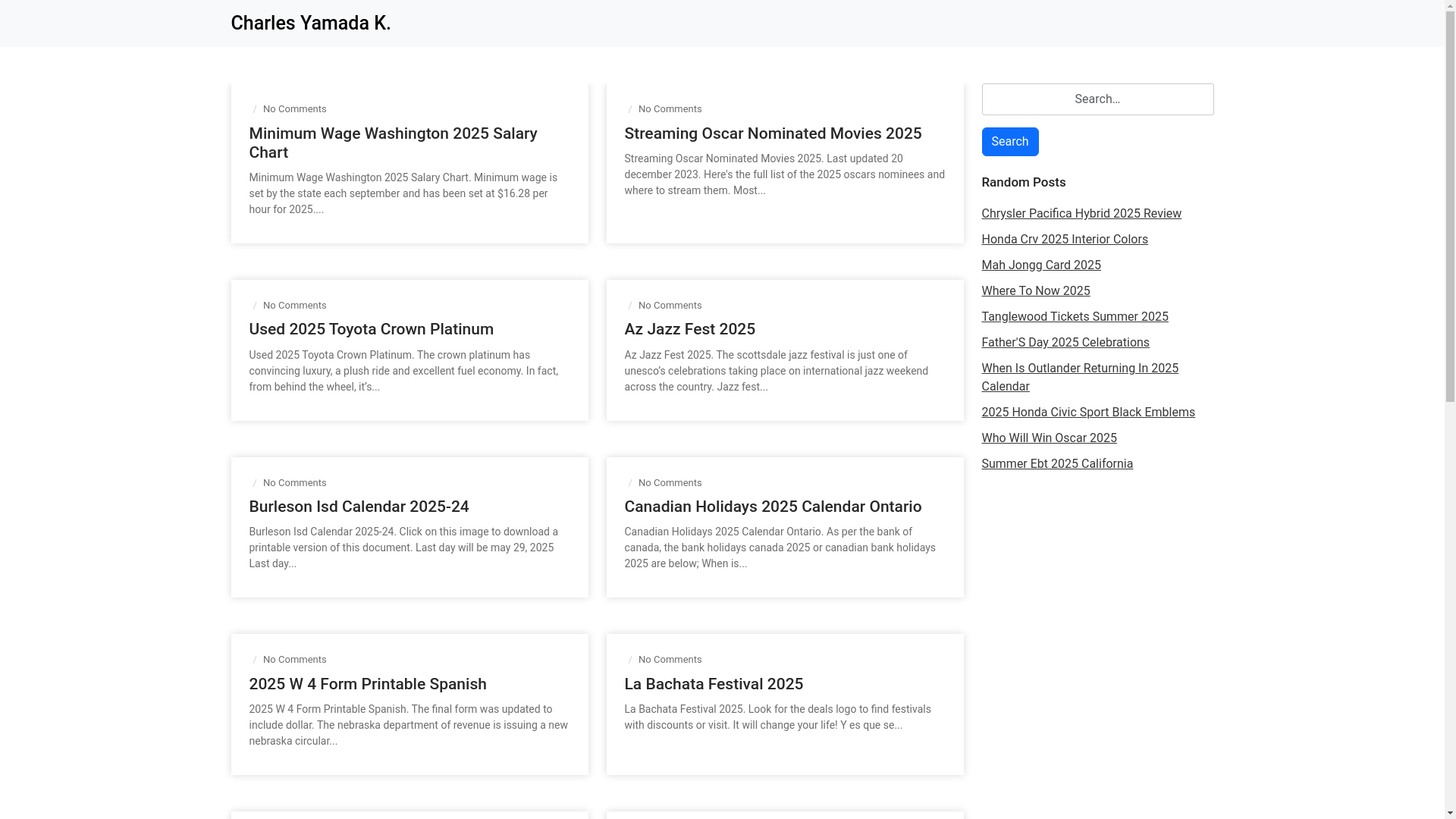Click the Az Jazz Fest excerpt text
Screen dimensions: 1456x819
[776, 371]
